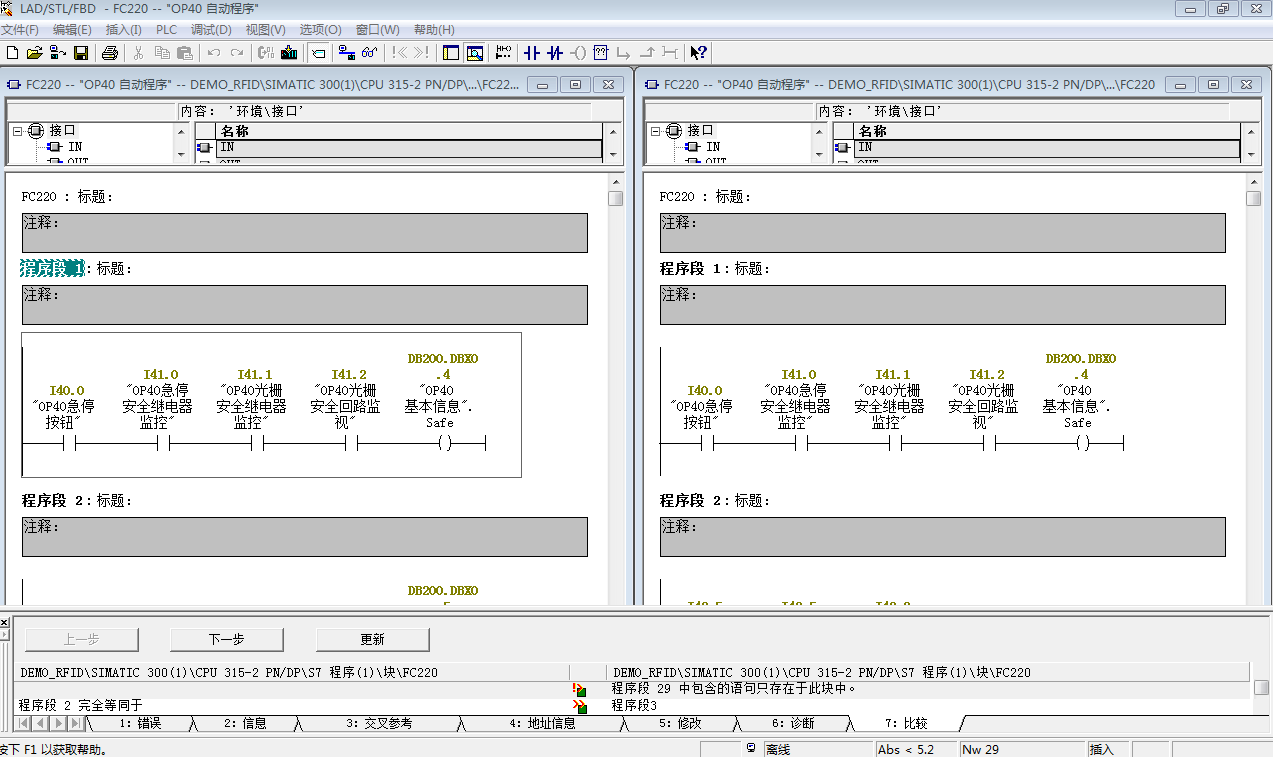Screen dimensions: 1273x757
Task: Click the Monitor glasses icon
Action: [x=370, y=52]
